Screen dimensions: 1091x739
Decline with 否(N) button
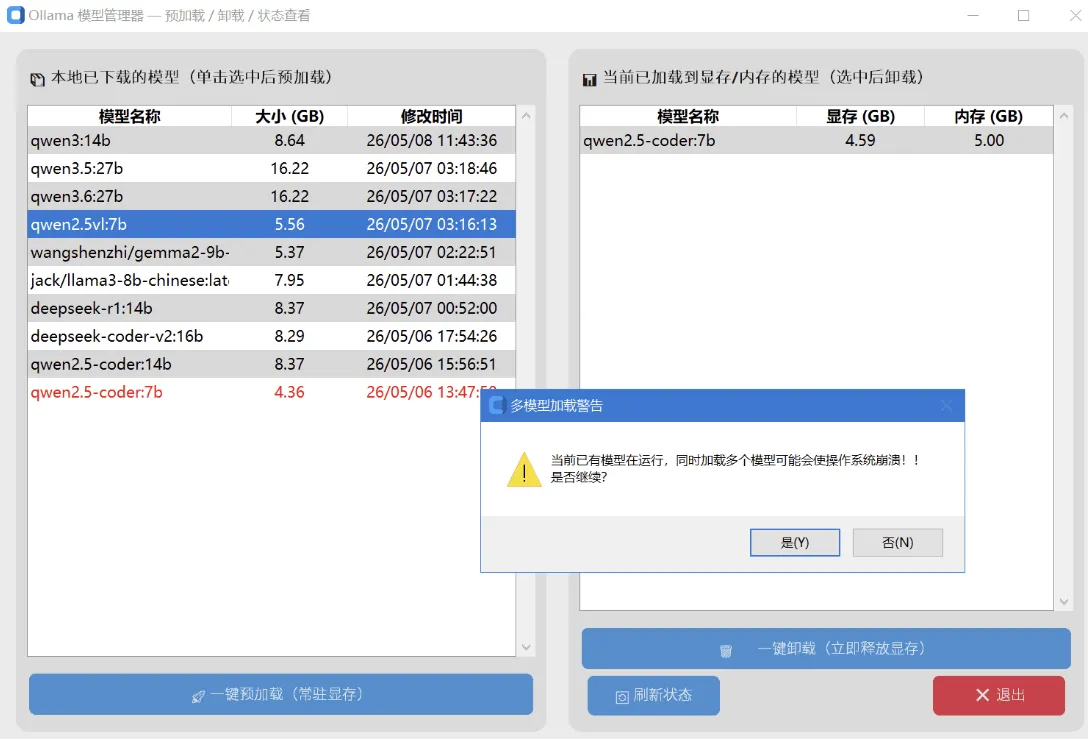coord(898,543)
